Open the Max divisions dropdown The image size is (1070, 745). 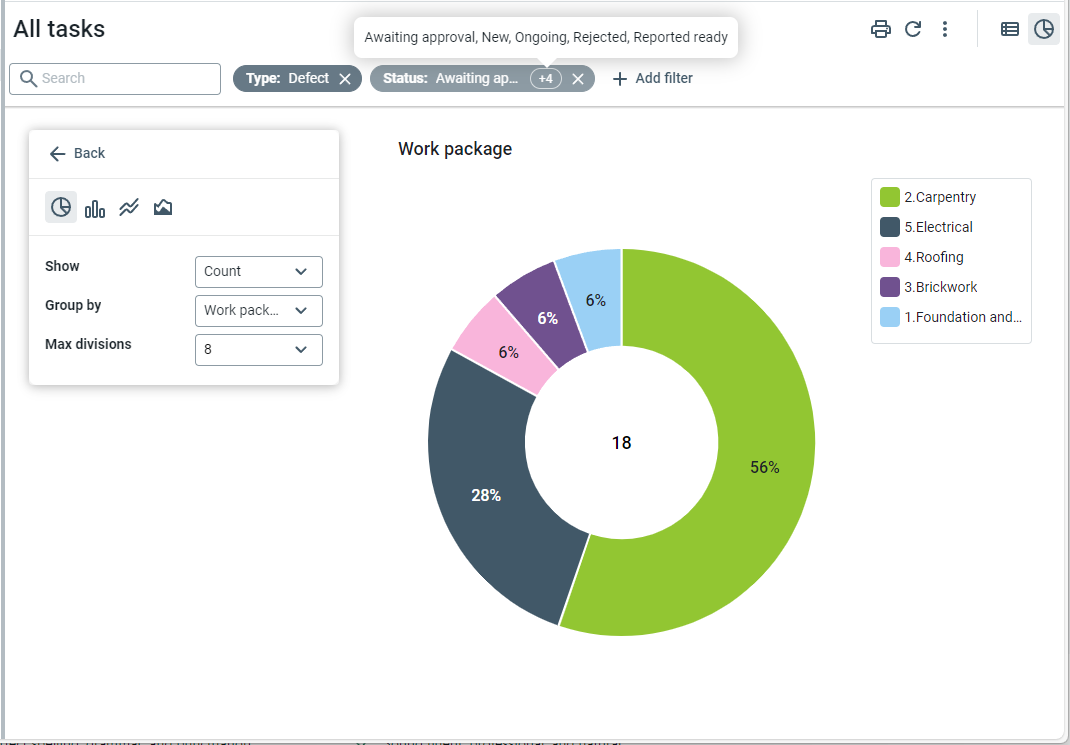coord(258,350)
